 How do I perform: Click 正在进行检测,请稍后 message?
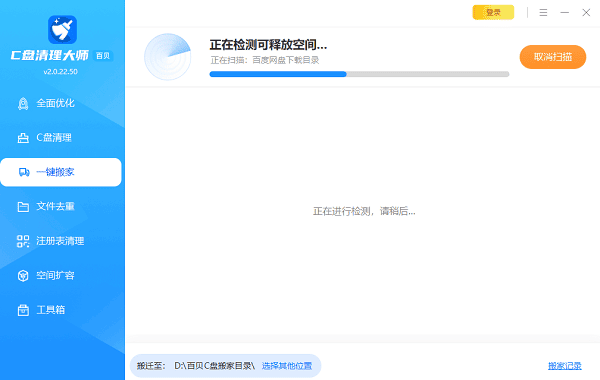click(x=364, y=211)
